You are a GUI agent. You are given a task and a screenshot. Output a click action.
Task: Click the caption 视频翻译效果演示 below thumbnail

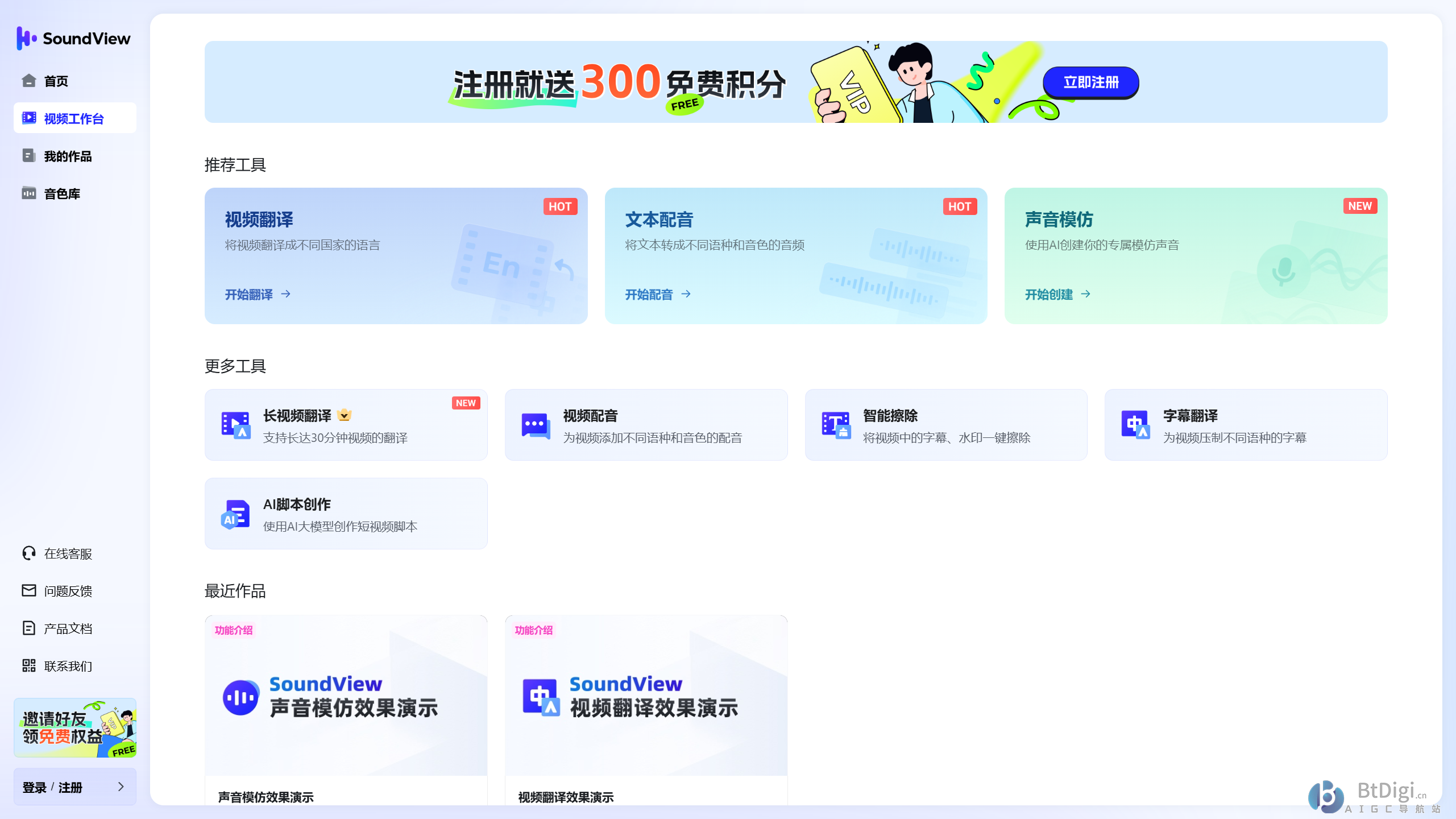tap(566, 797)
